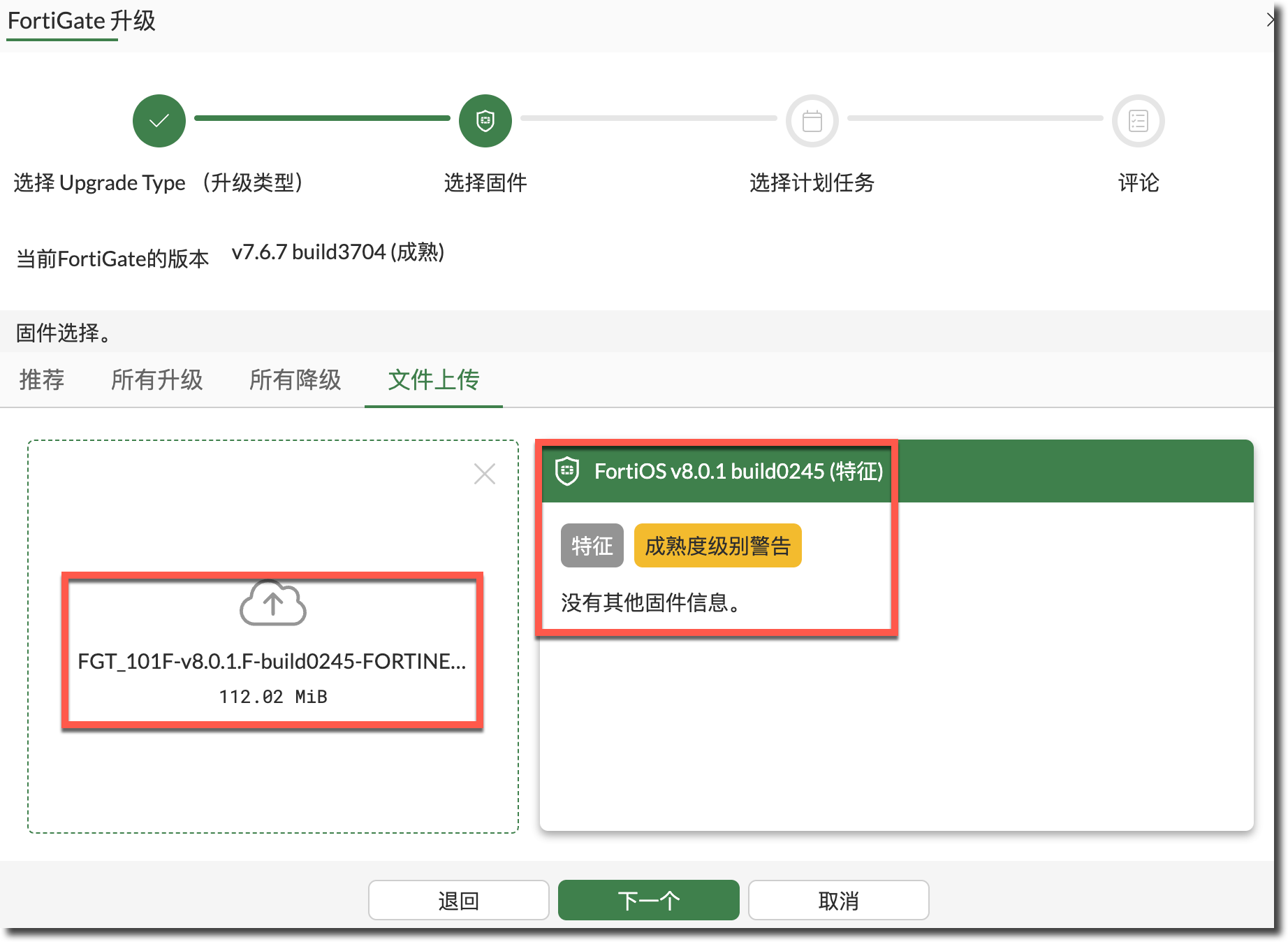
Task: Click the 当前FortiGate的版本 label
Action: pos(112,259)
